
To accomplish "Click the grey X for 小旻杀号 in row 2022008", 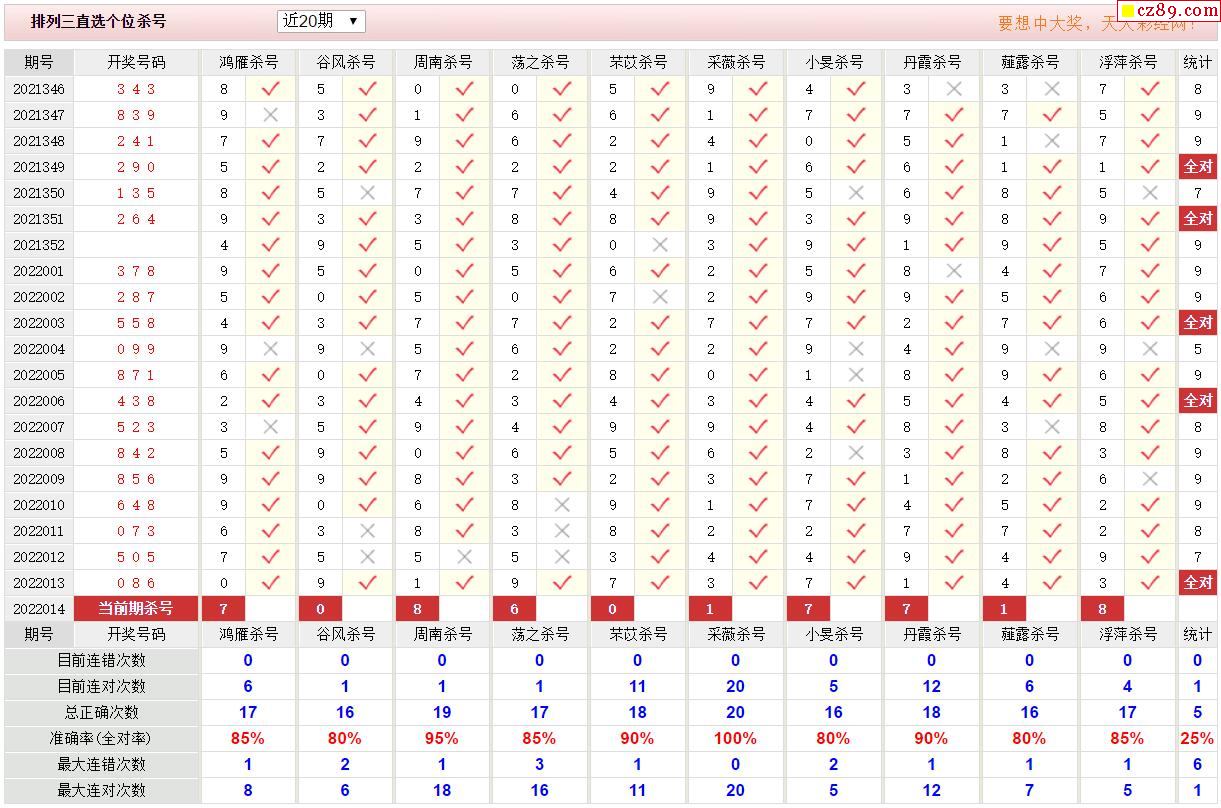I will [856, 453].
